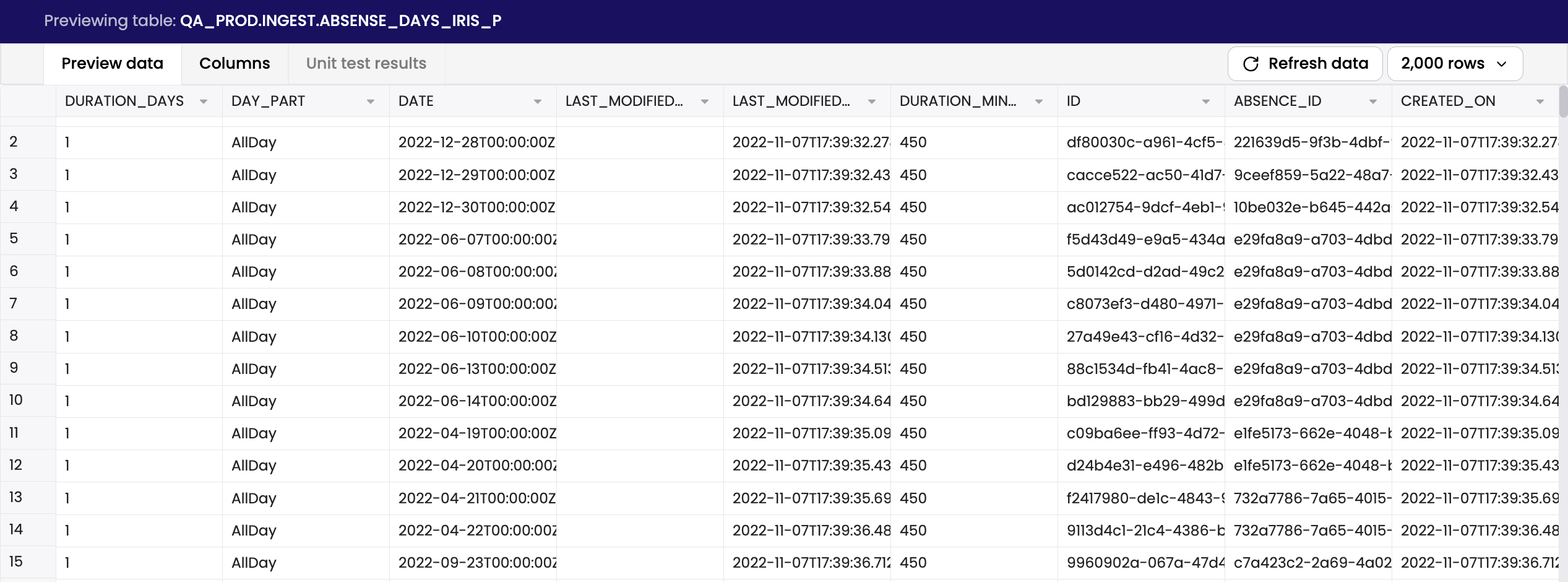Click ID cell cacce522-ac50-41d7
Image resolution: width=1568 pixels, height=582 pixels.
1142,175
